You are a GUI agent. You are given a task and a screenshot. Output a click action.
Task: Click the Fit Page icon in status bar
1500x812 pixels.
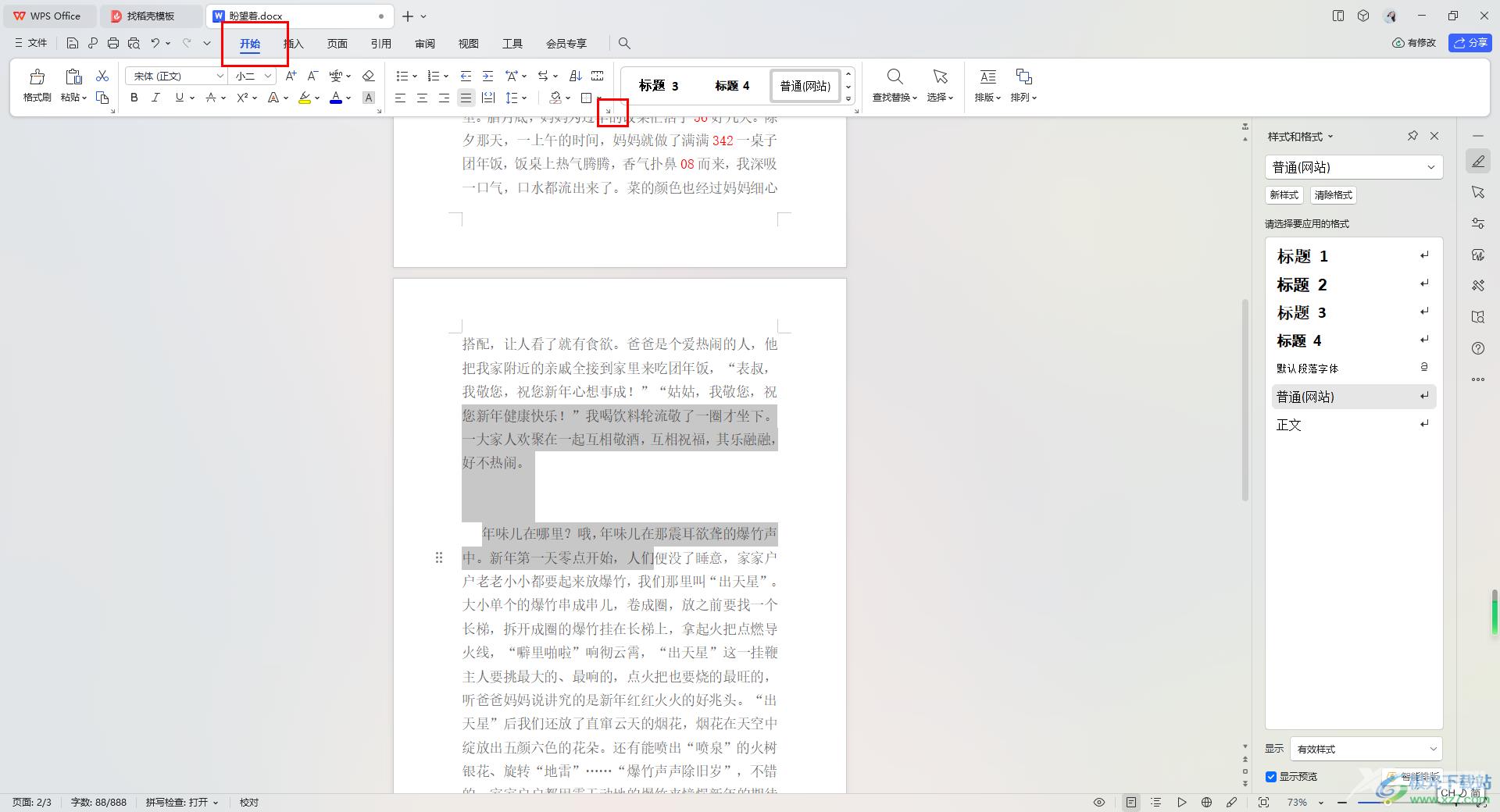[x=1263, y=802]
